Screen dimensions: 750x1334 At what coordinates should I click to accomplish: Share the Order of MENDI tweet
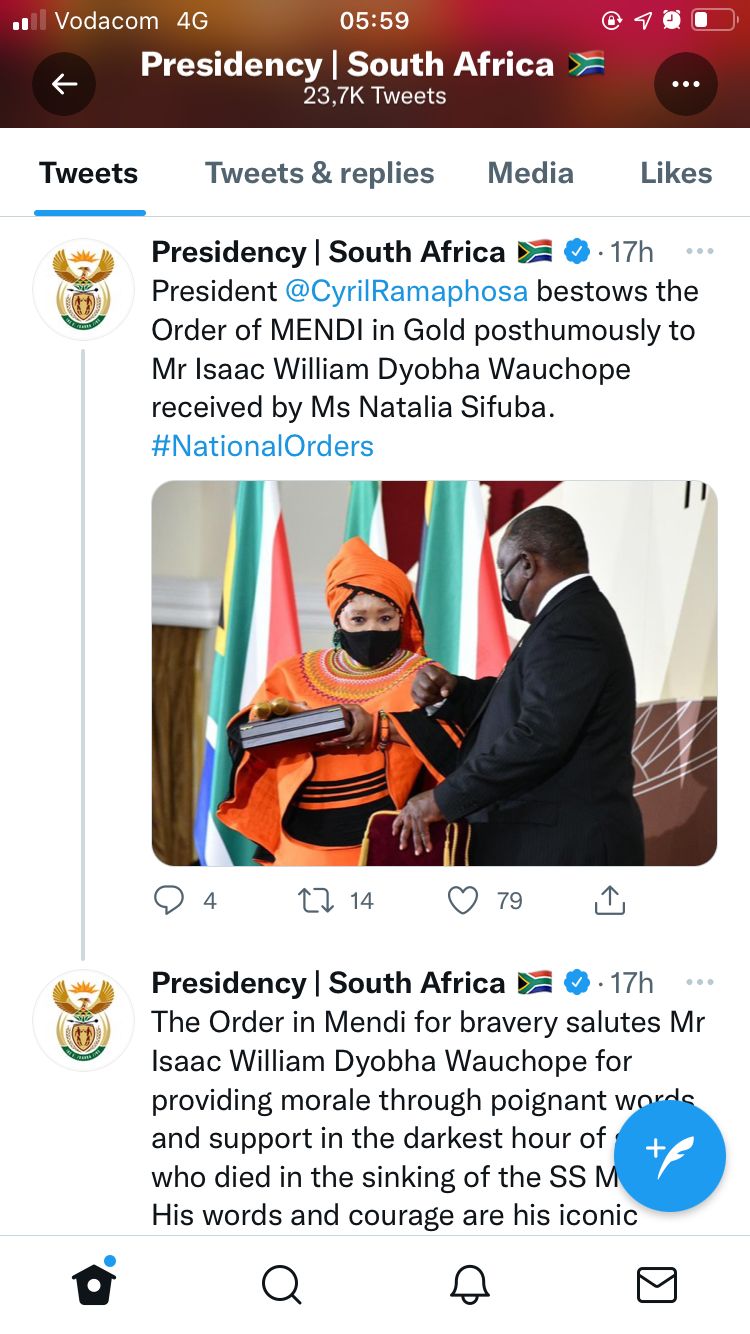tap(609, 901)
